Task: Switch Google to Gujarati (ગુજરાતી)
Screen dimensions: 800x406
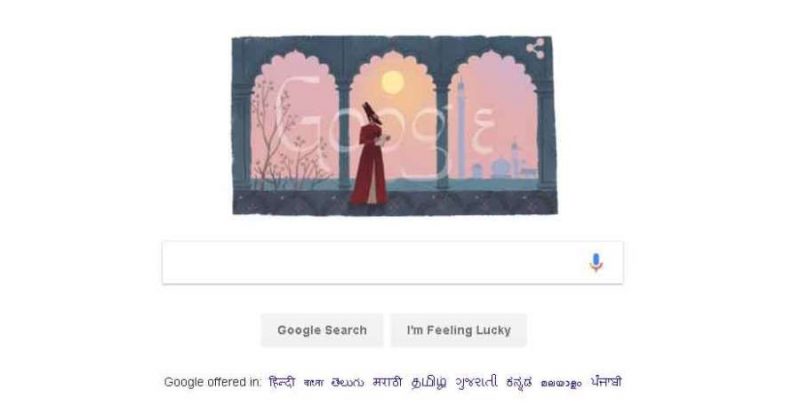Action: tap(477, 382)
